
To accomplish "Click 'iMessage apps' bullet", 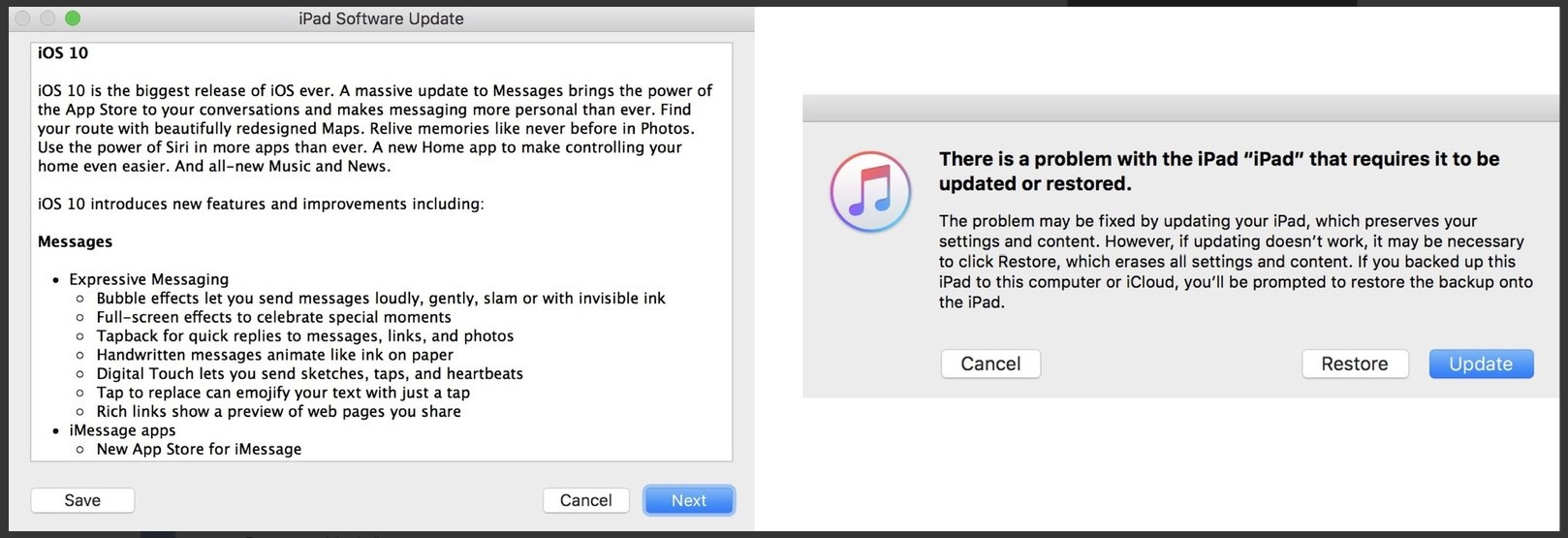I will coord(122,430).
